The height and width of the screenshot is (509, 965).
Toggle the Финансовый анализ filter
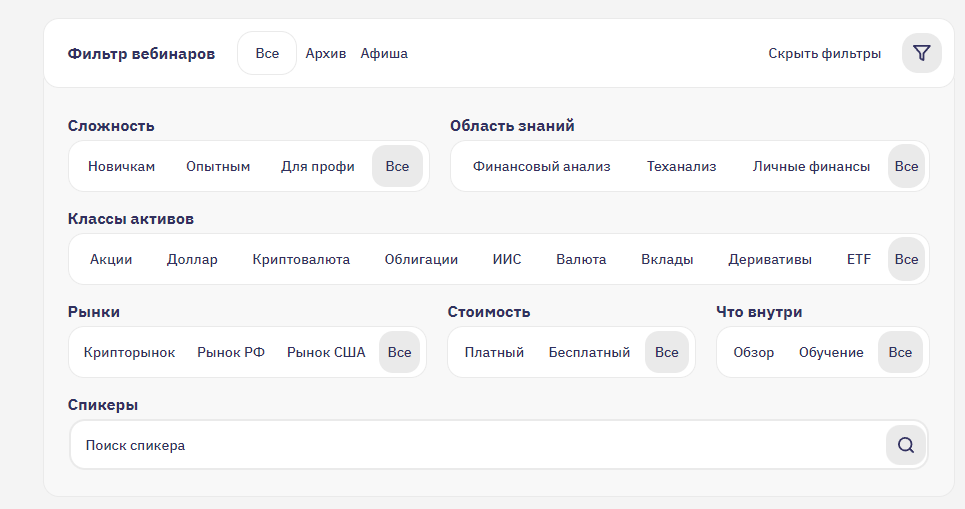click(x=541, y=166)
